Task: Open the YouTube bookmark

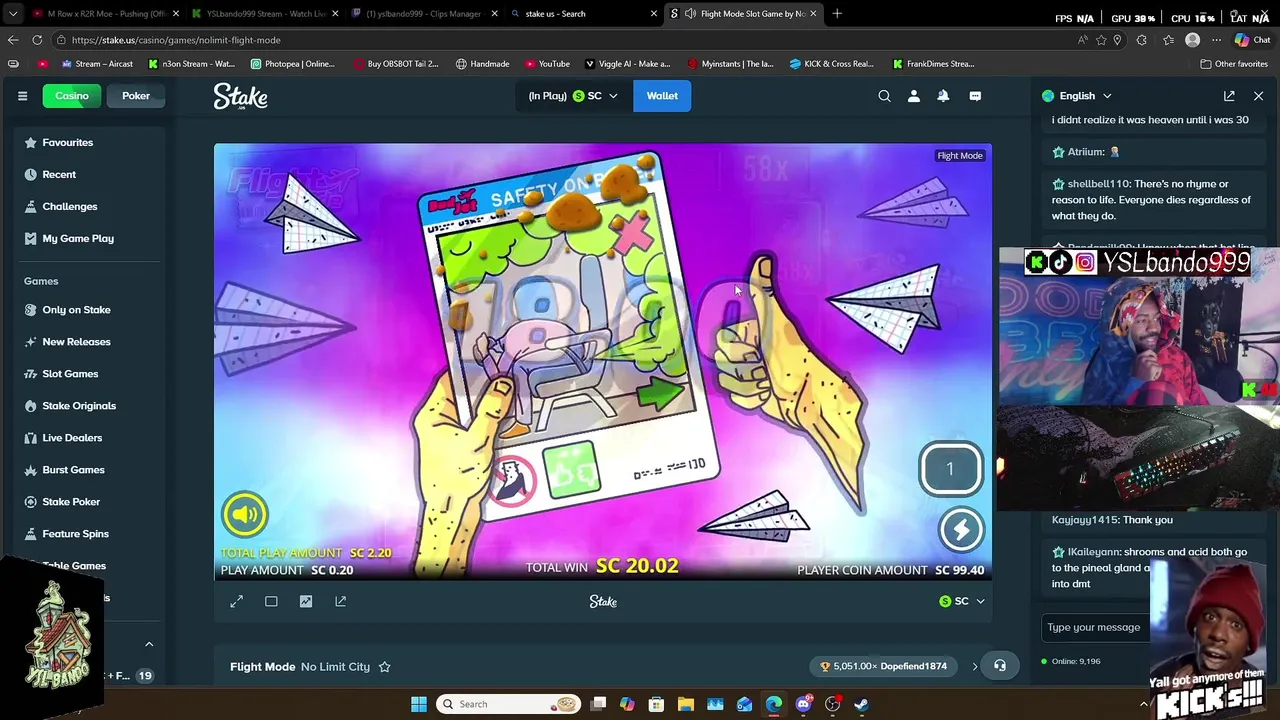Action: pos(546,64)
